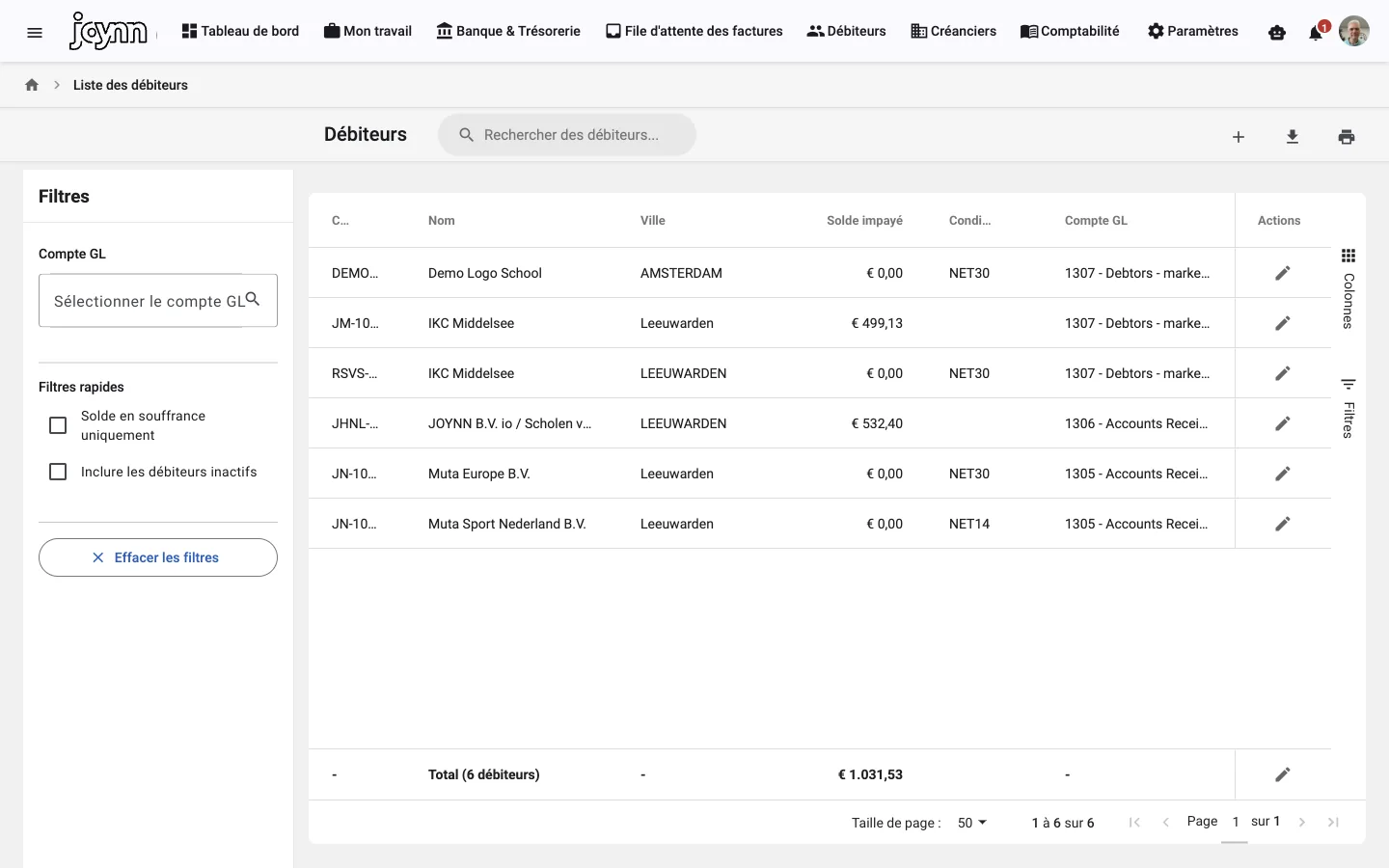
Task: Open the Compte GL account selector
Action: (x=158, y=301)
